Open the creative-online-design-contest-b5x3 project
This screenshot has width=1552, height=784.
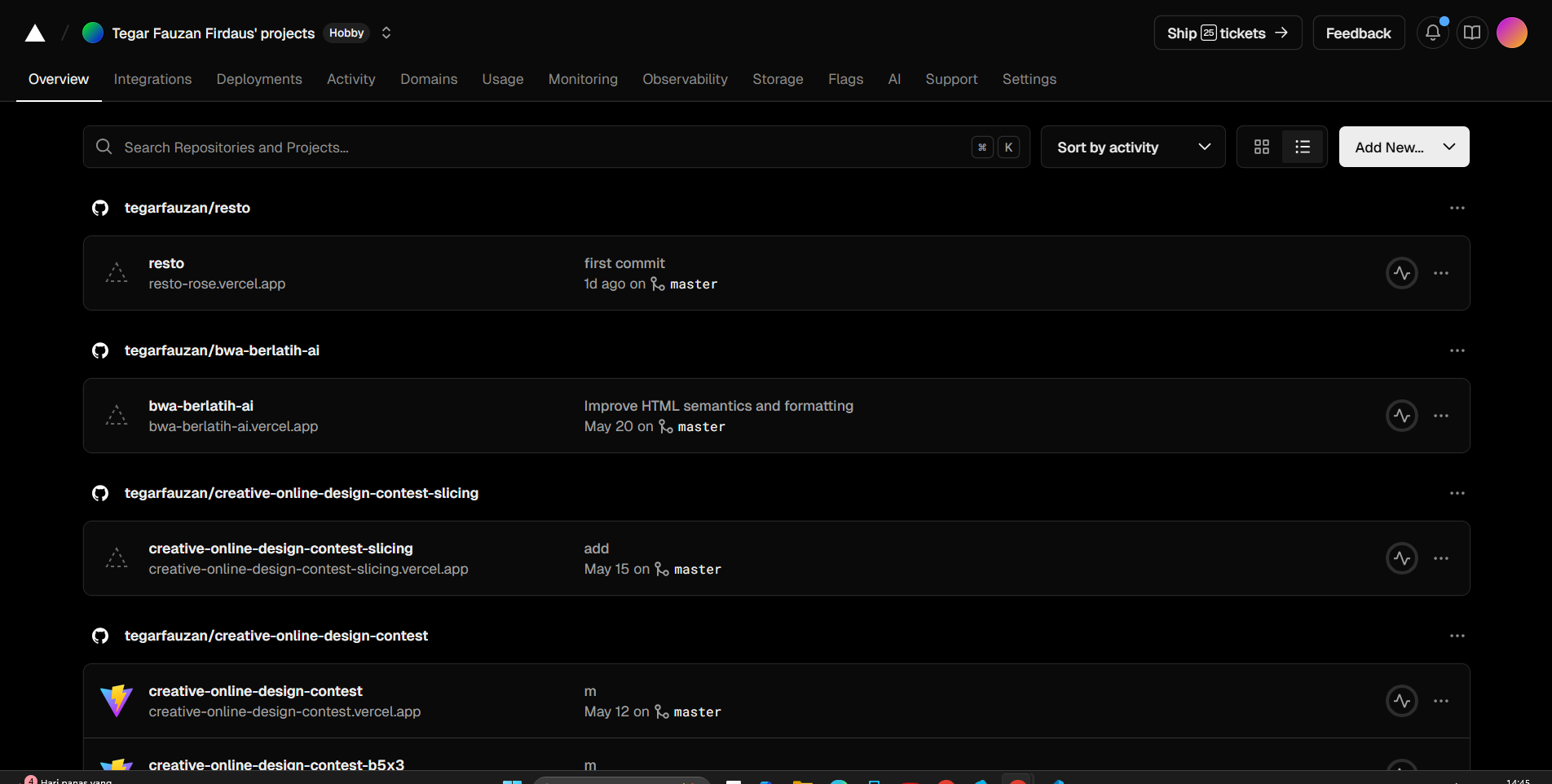click(276, 764)
